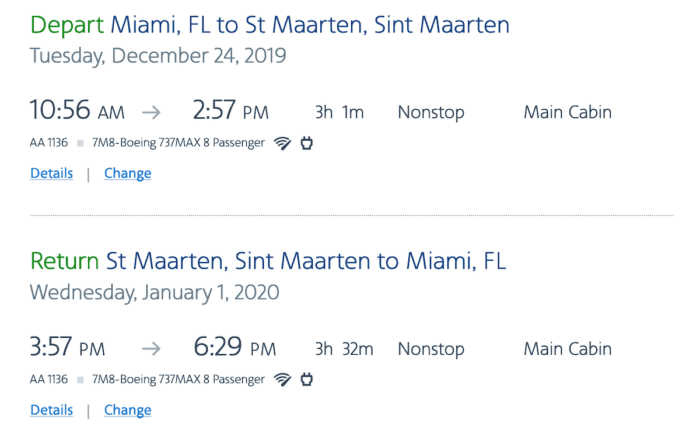Click the Wi-Fi icon on the departing flight
Screen dimensions: 700x431
(x=282, y=143)
